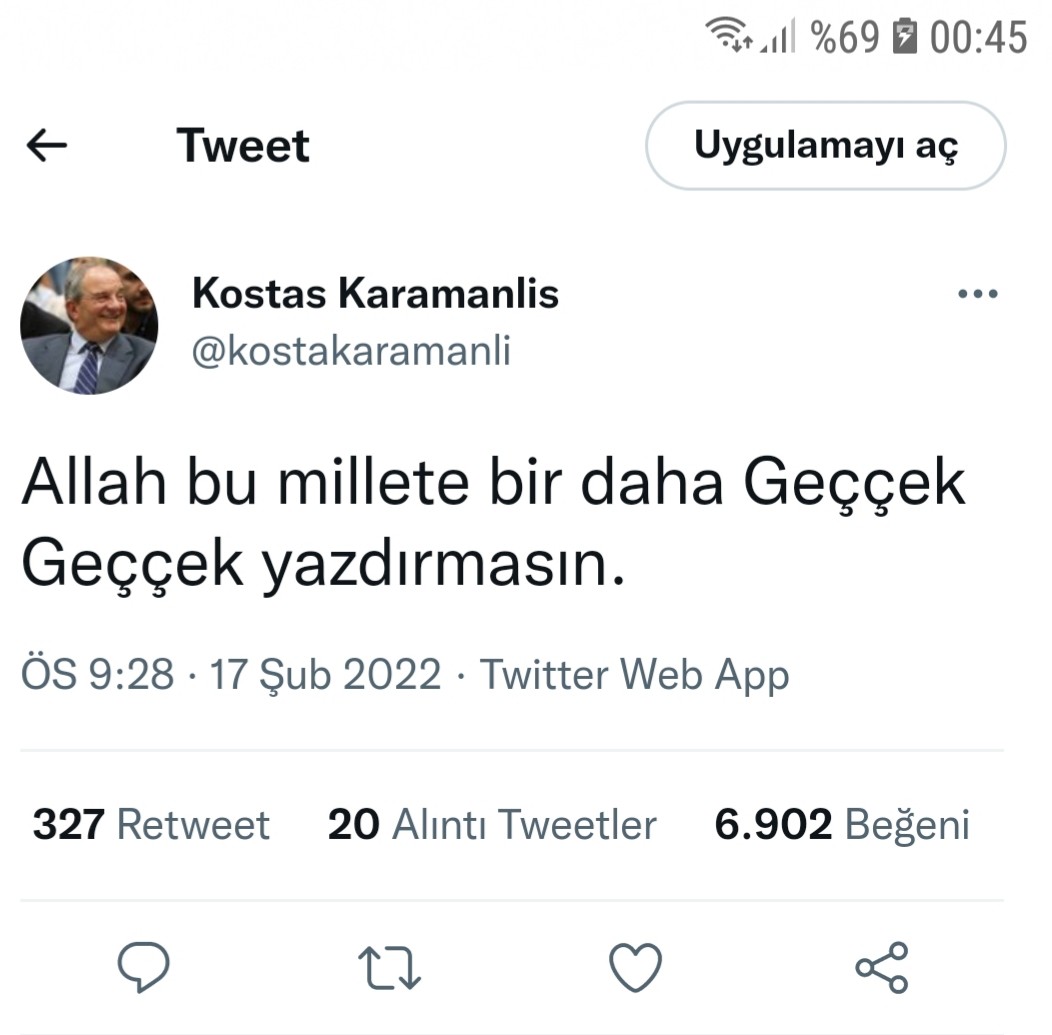The image size is (1052, 1035).
Task: Reply using the speech bubble icon
Action: click(144, 967)
